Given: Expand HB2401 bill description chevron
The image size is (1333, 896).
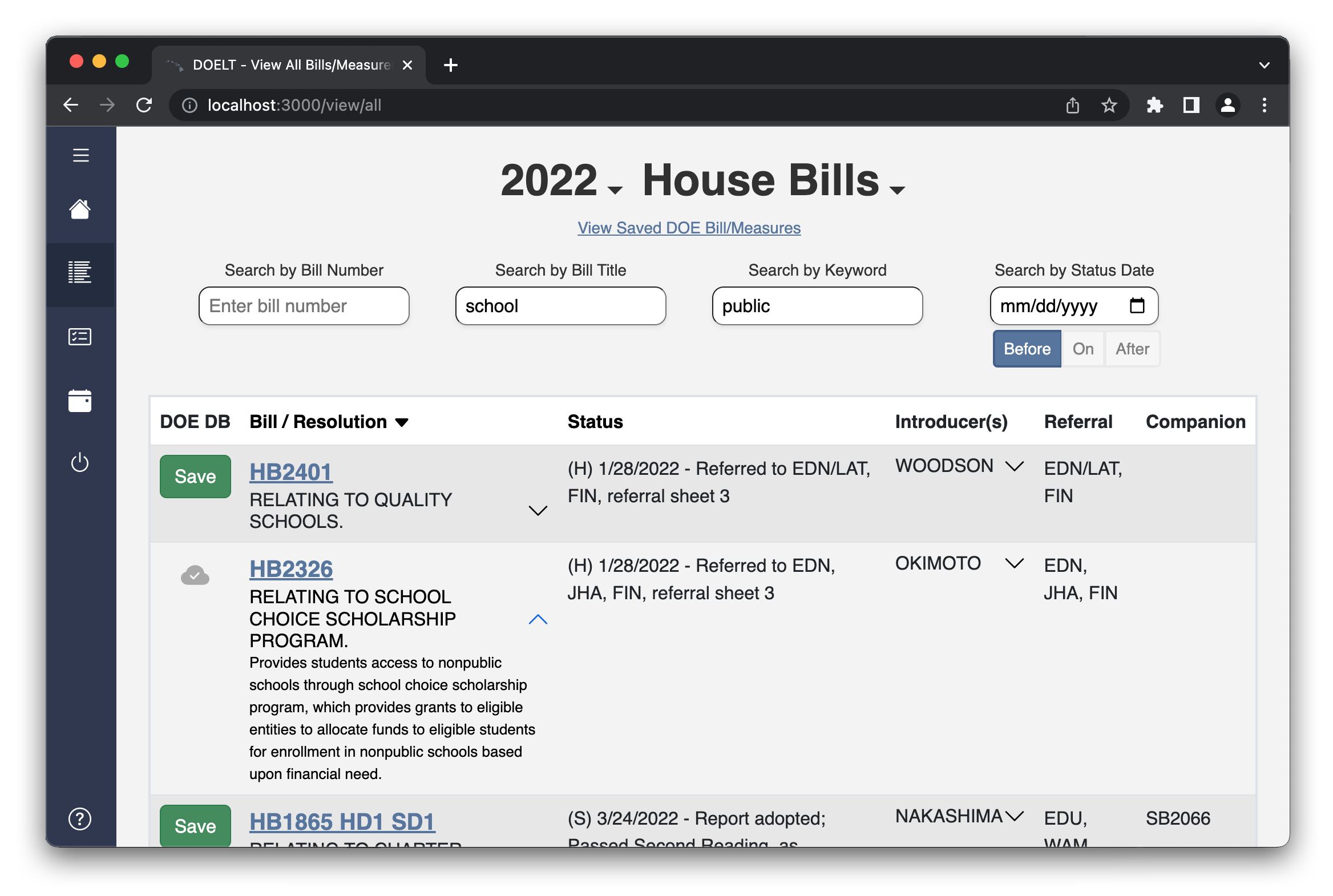Looking at the screenshot, I should click(538, 510).
